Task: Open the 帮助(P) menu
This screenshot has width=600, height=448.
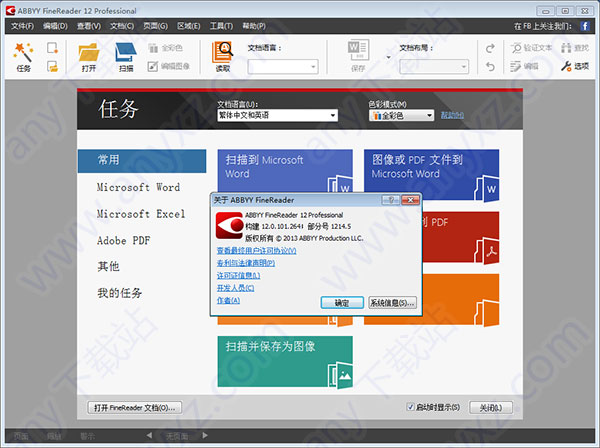Action: click(254, 26)
